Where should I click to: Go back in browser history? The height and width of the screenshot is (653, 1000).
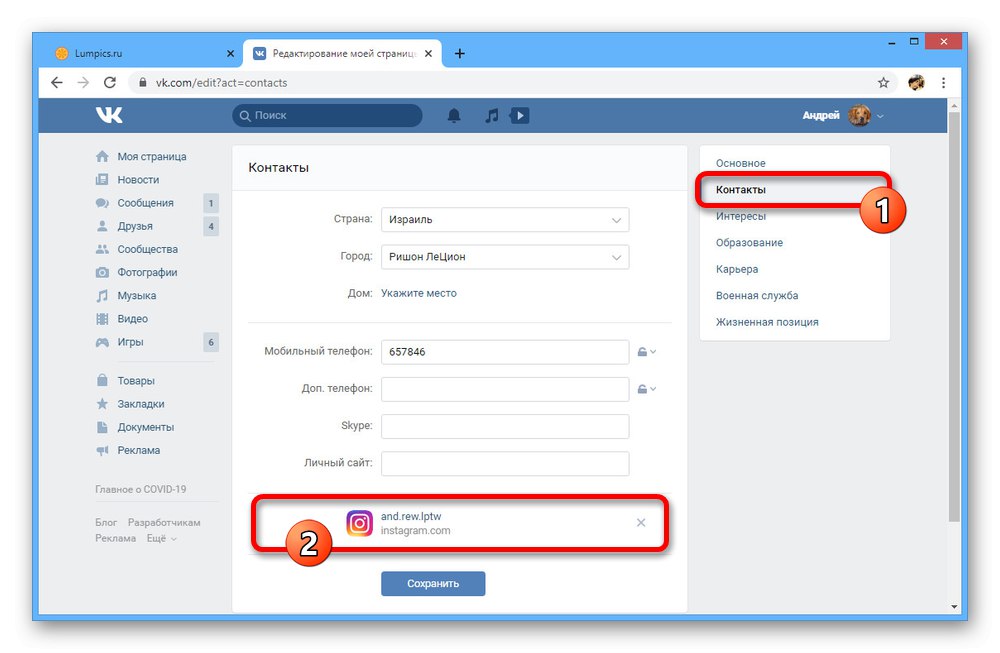[57, 82]
